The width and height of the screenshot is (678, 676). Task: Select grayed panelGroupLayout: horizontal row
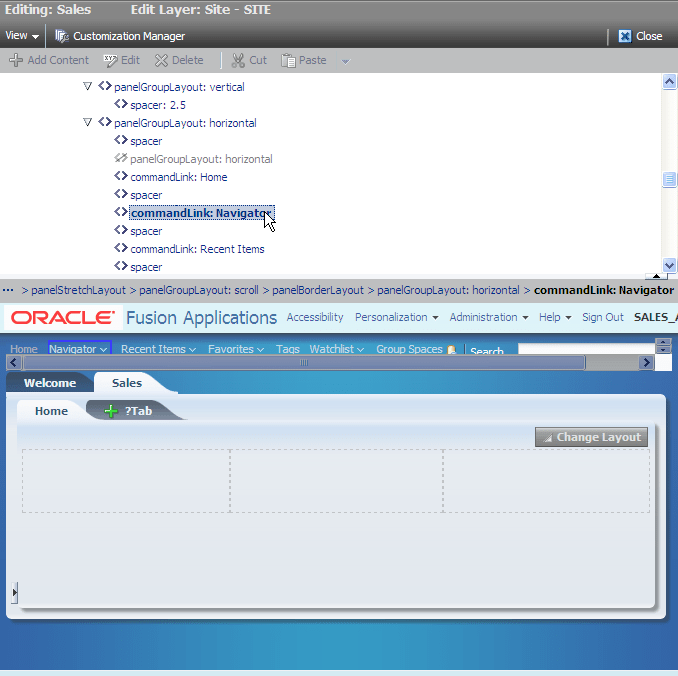[201, 159]
